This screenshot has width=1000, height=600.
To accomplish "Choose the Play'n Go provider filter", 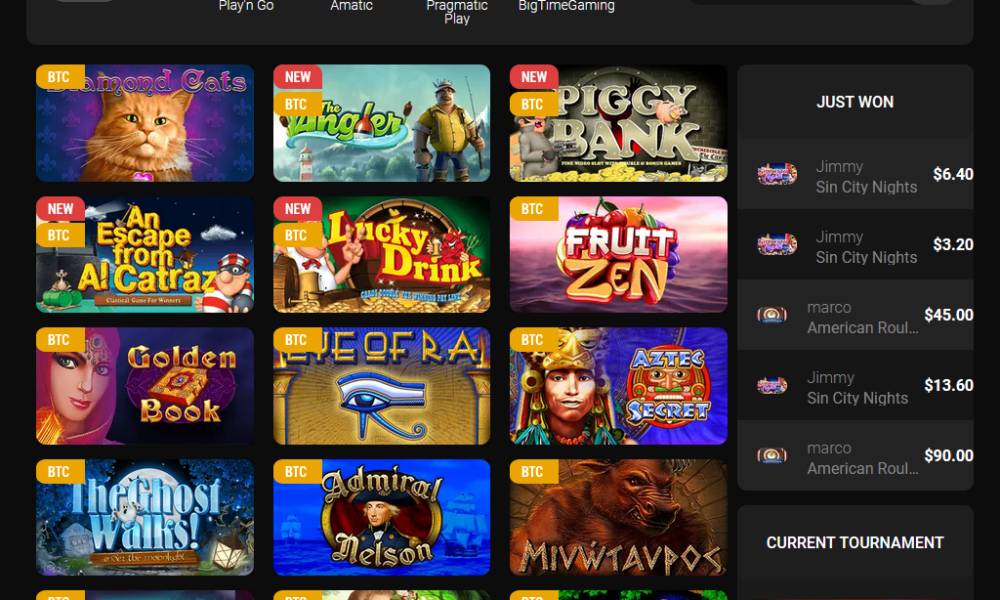I will click(x=246, y=6).
